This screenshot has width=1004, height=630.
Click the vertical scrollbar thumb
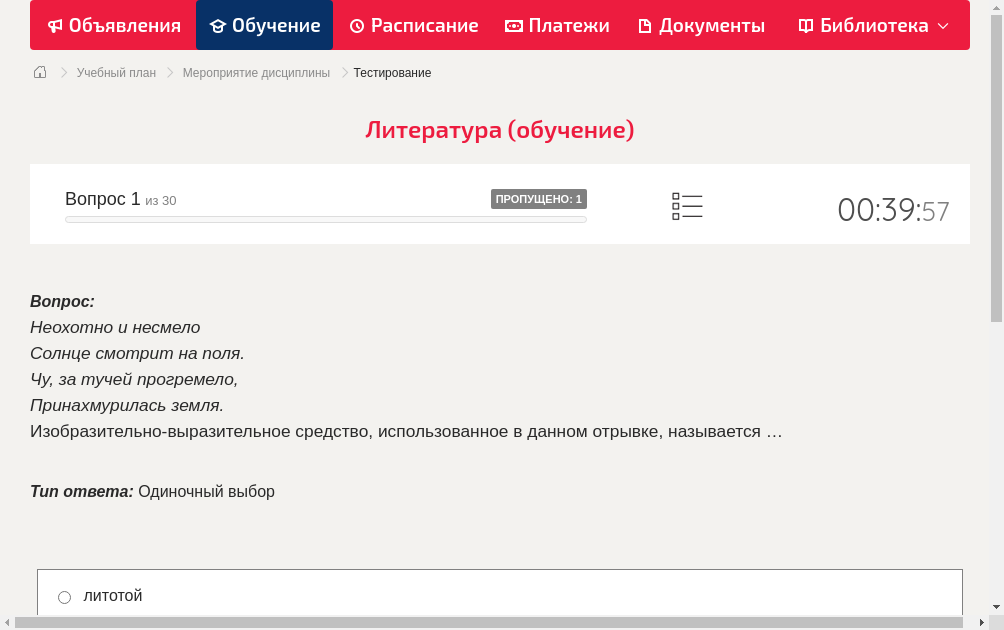click(996, 168)
